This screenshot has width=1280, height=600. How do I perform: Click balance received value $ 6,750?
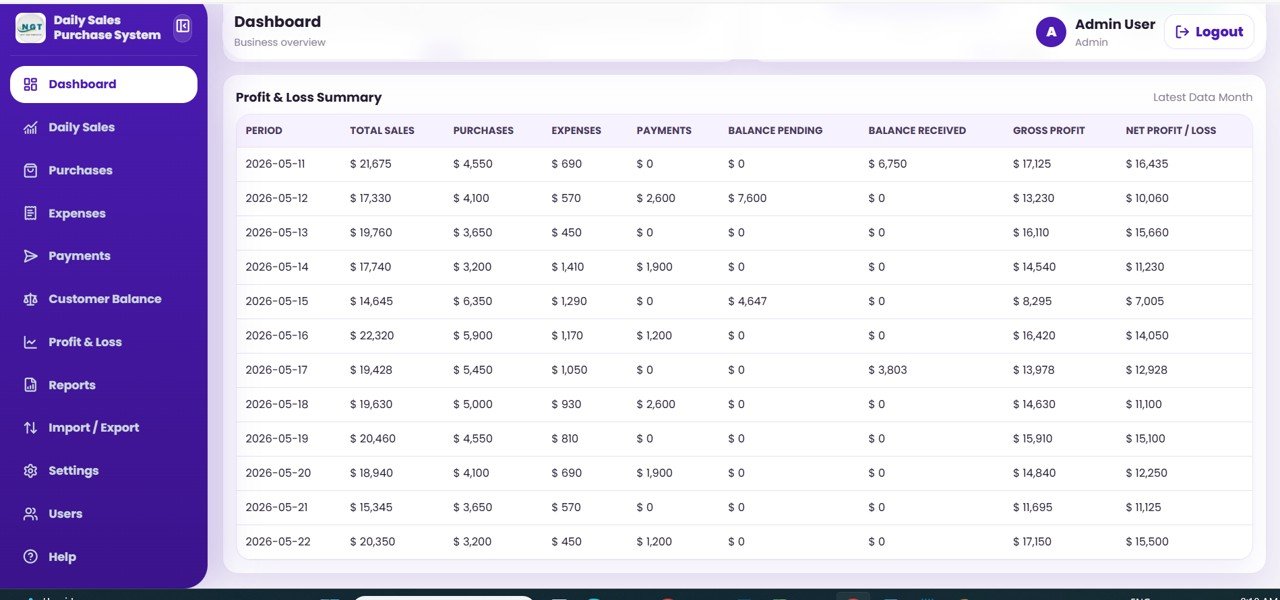coord(888,164)
